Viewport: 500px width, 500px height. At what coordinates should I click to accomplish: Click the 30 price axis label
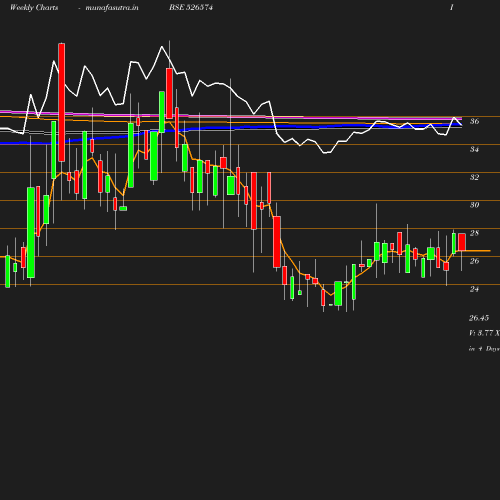475,205
